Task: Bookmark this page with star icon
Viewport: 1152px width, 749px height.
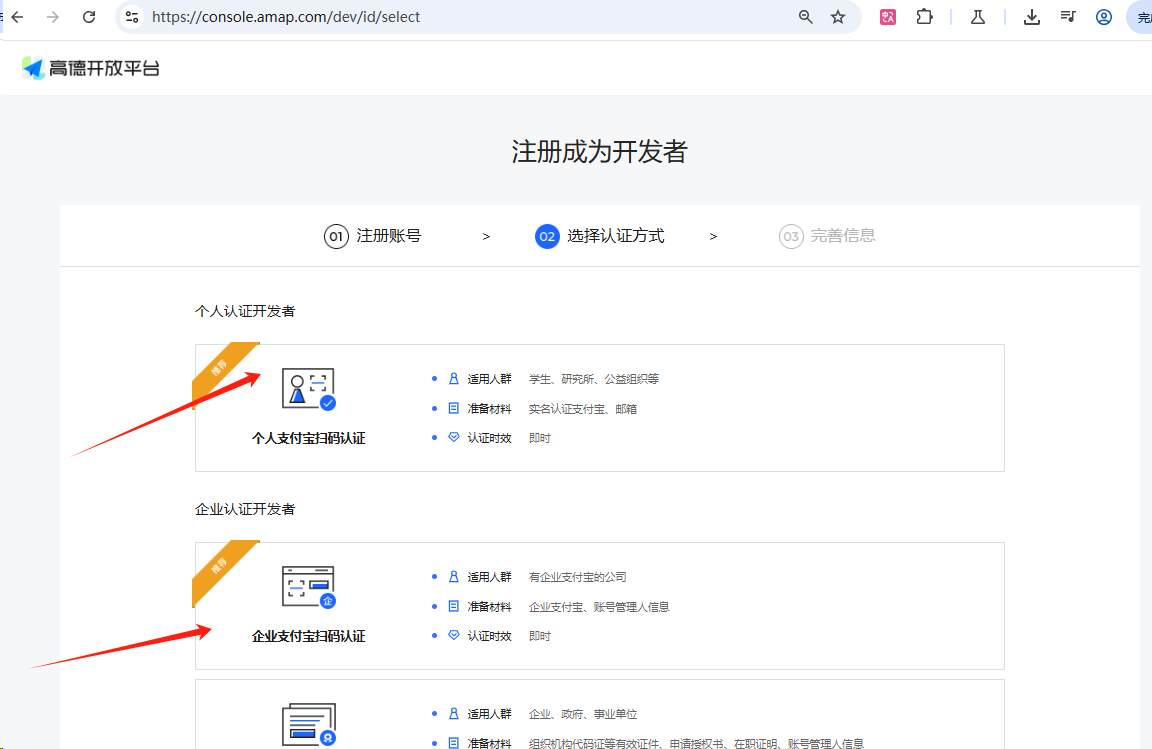Action: click(838, 17)
